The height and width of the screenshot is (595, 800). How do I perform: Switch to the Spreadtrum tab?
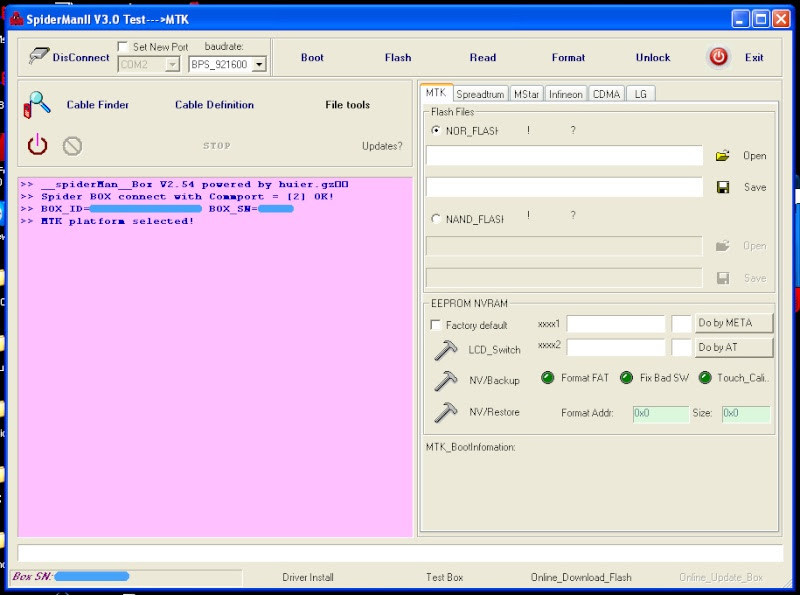[480, 94]
